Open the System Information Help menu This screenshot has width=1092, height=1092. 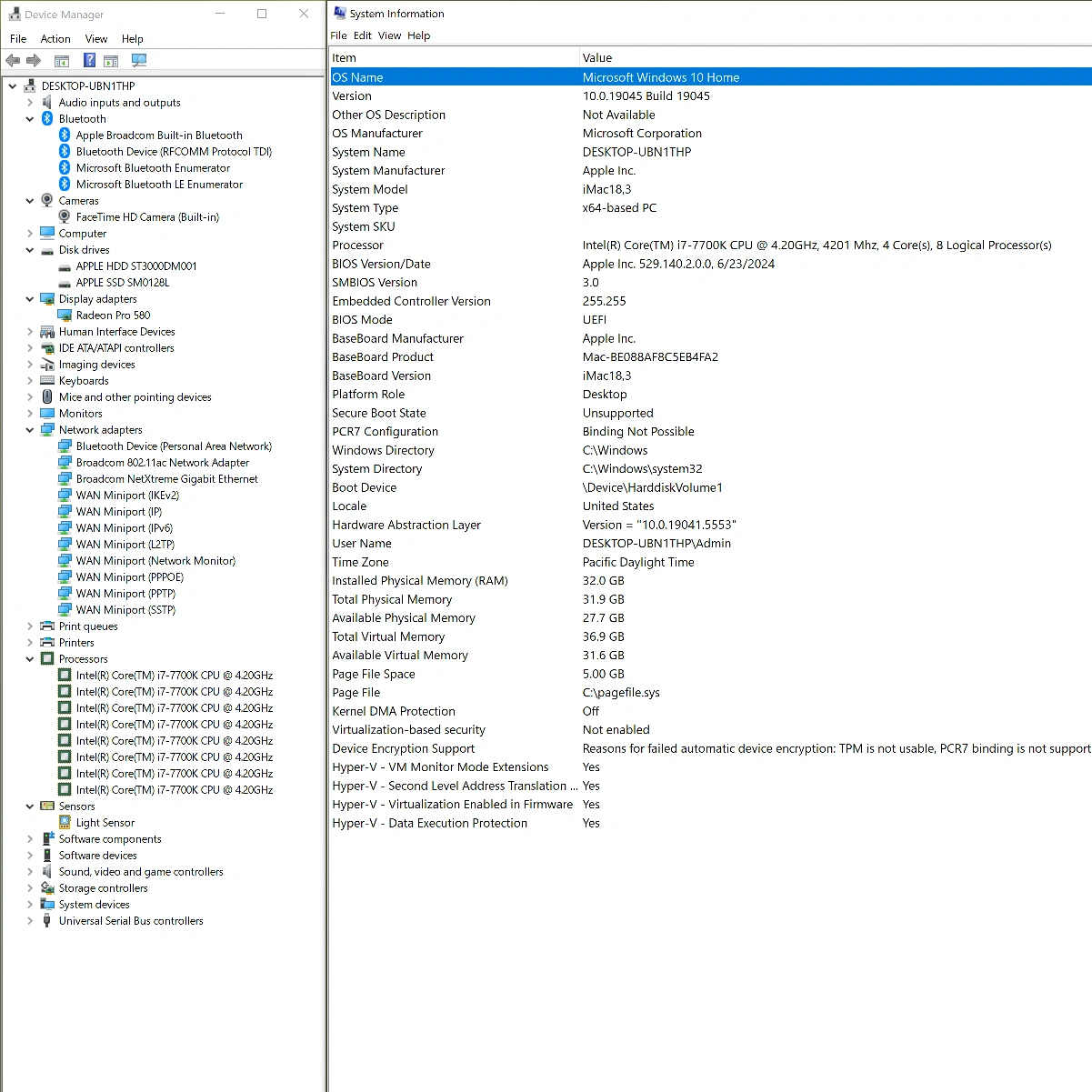point(419,35)
